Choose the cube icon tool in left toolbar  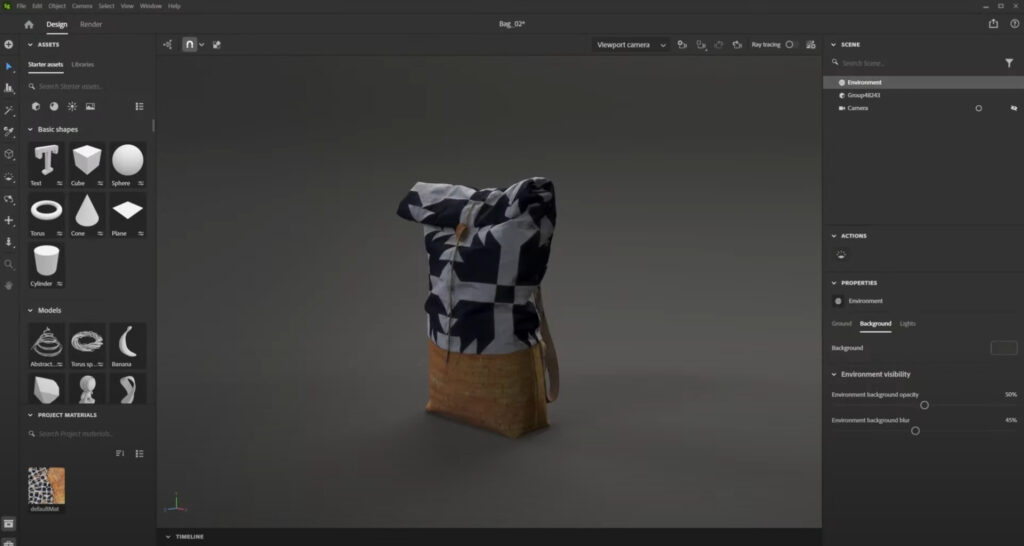[x=8, y=154]
